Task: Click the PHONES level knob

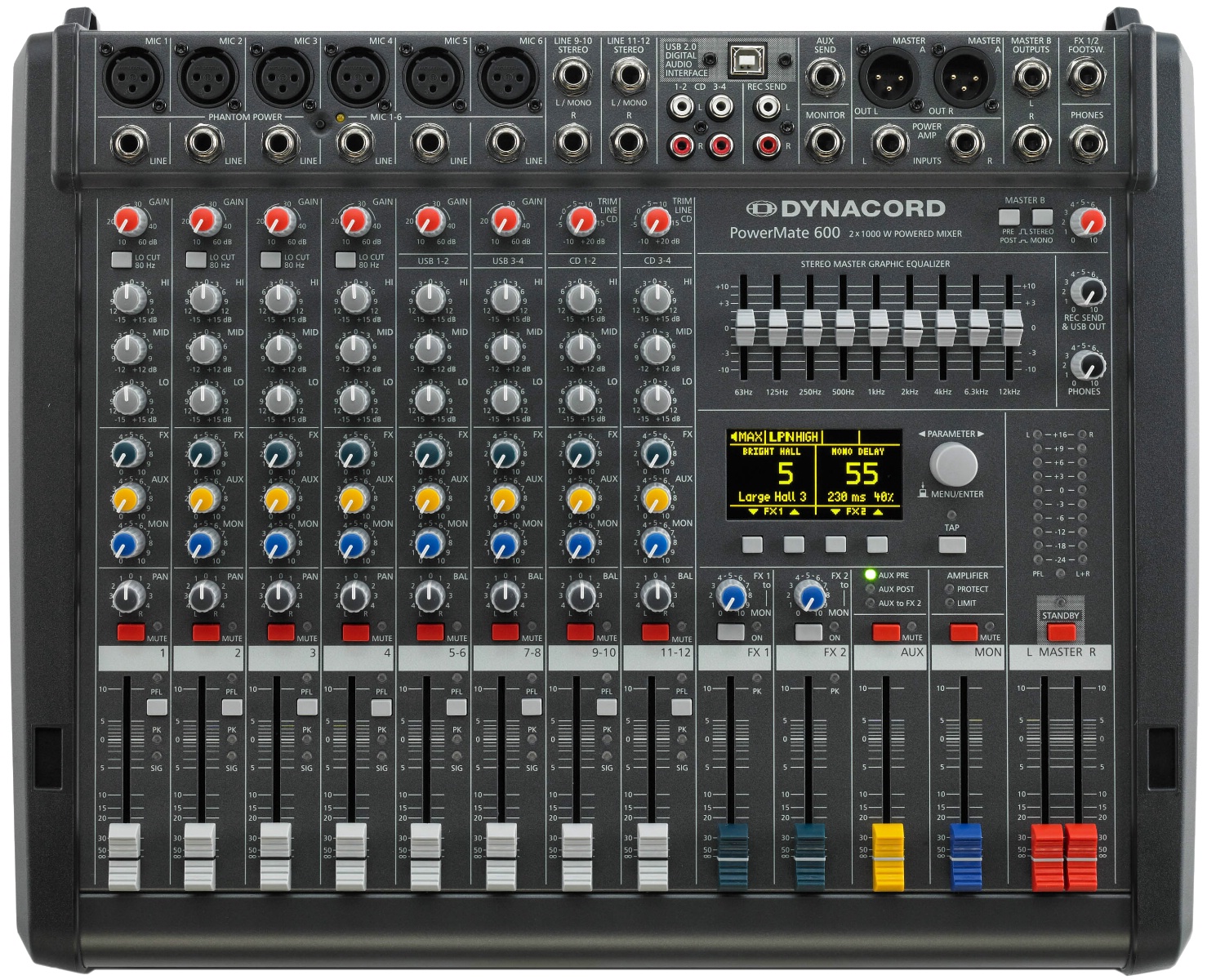Action: 1089,365
